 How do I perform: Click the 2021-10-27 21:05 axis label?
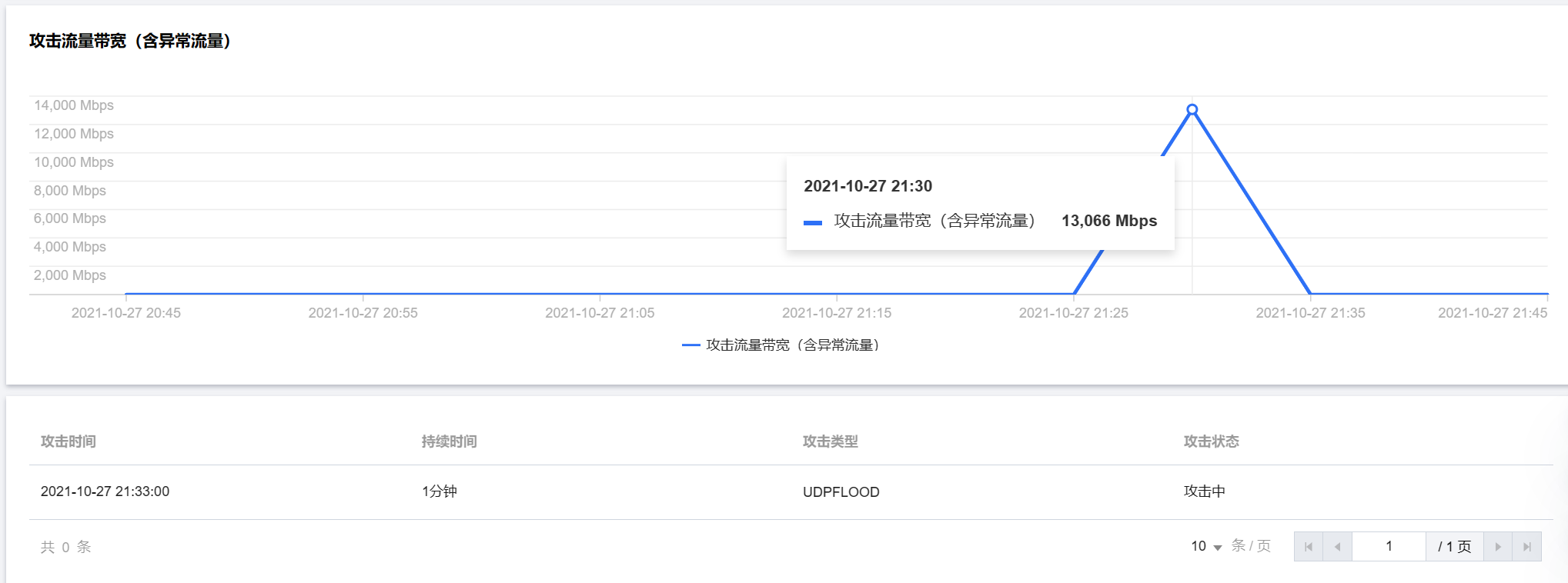pyautogui.click(x=600, y=313)
